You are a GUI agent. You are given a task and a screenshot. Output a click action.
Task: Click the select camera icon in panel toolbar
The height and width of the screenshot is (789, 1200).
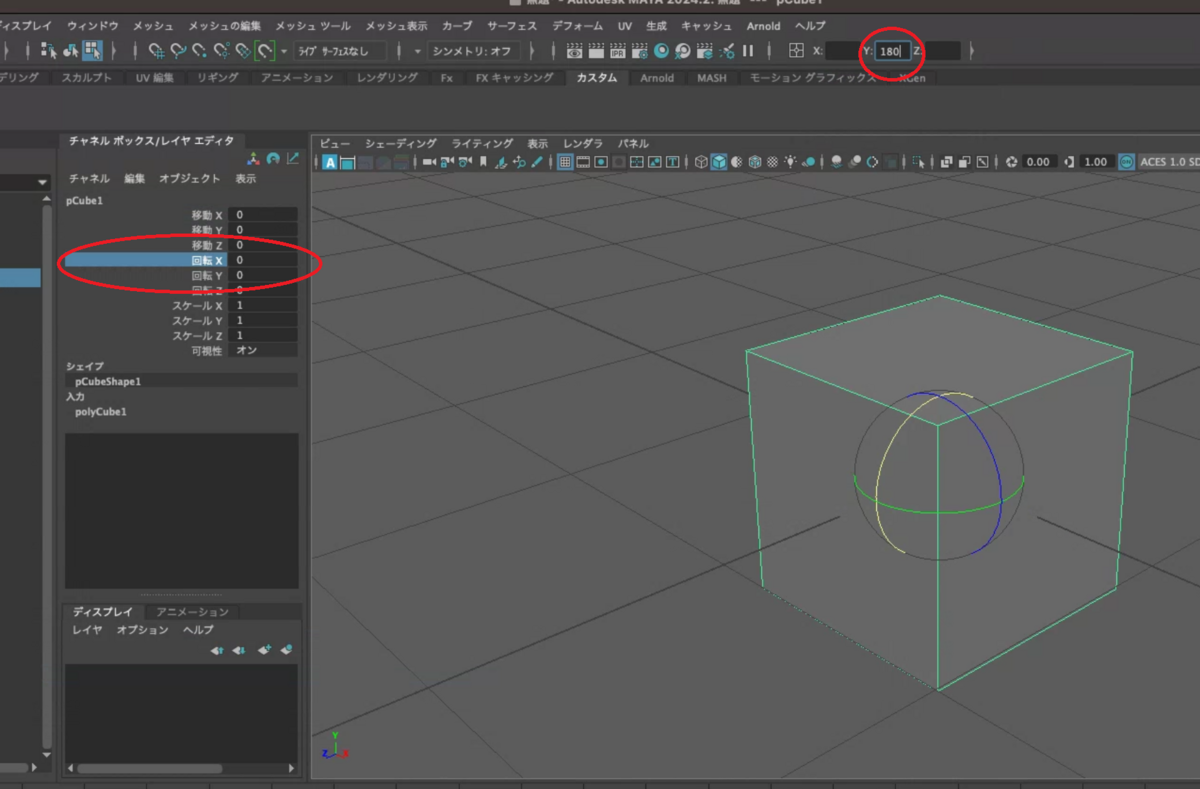429,162
